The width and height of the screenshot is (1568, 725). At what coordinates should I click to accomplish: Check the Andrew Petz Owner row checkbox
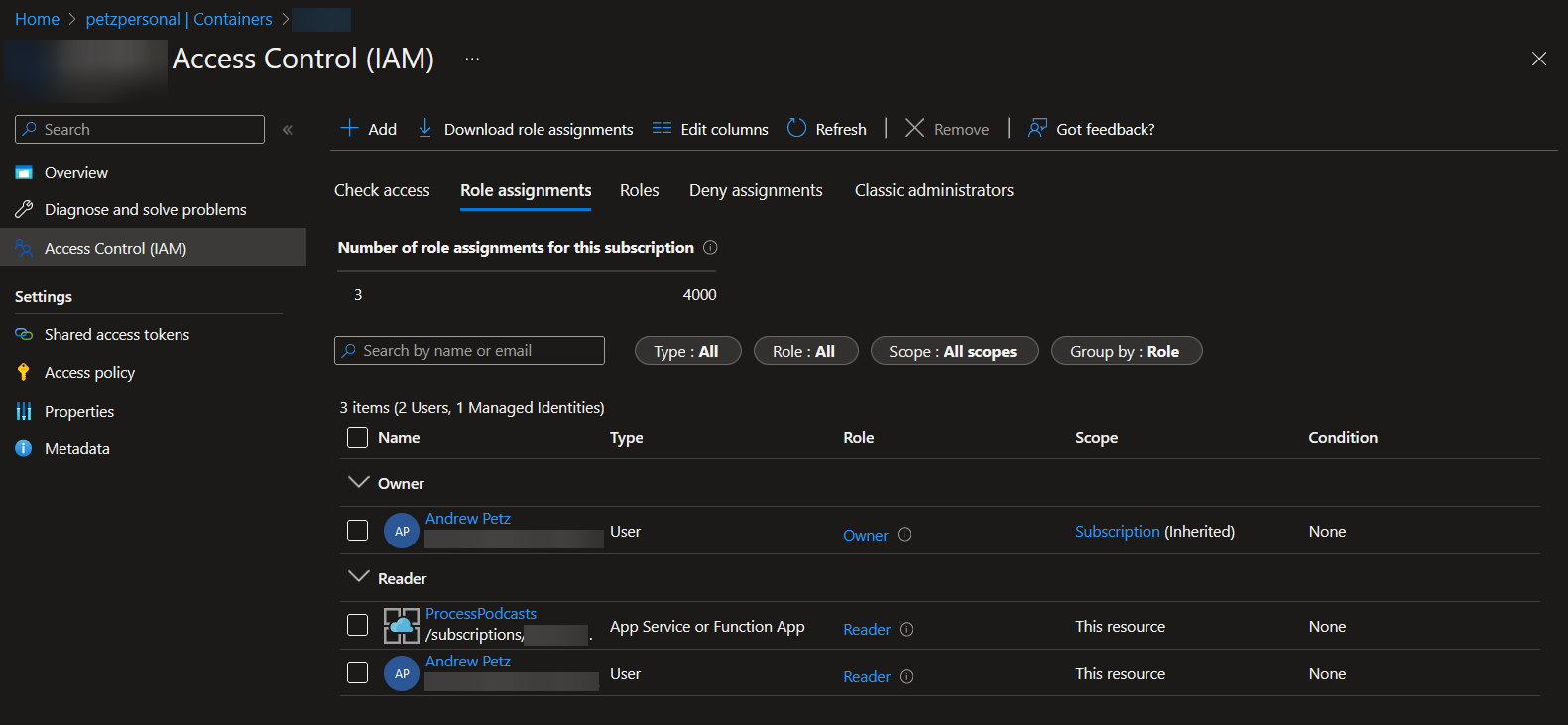pos(358,530)
